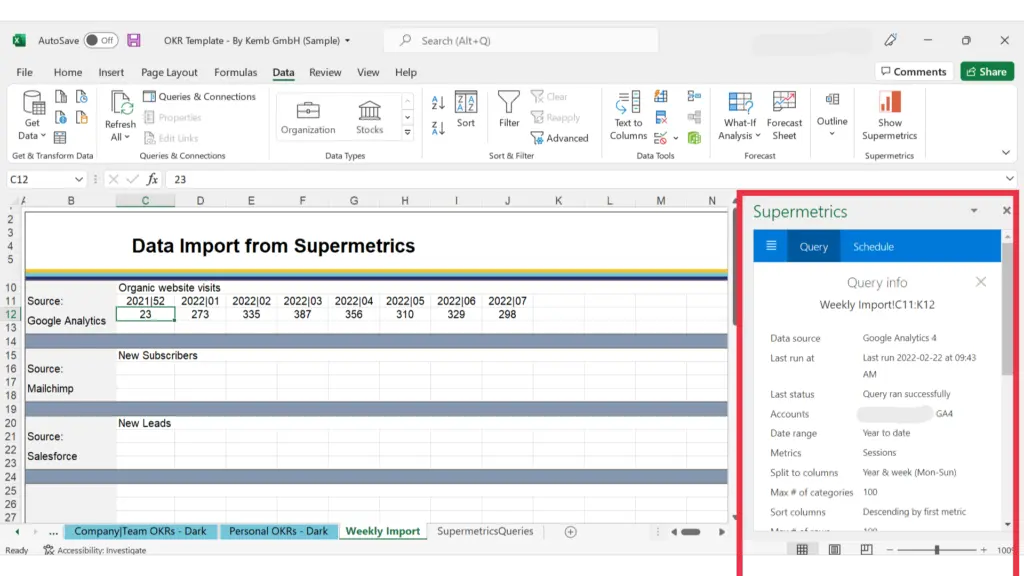Expand Data Validation dropdown arrow
The image size is (1024, 576).
point(676,138)
